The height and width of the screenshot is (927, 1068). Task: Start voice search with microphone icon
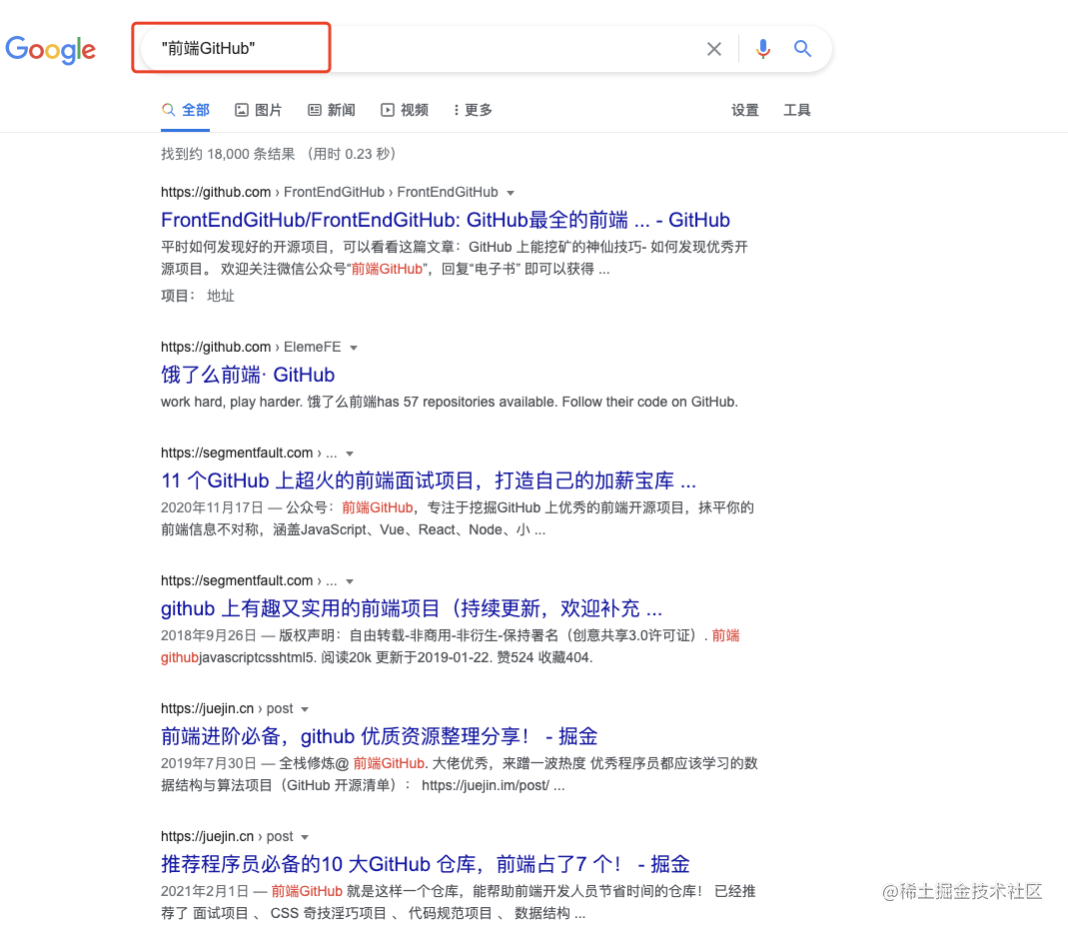(x=763, y=49)
